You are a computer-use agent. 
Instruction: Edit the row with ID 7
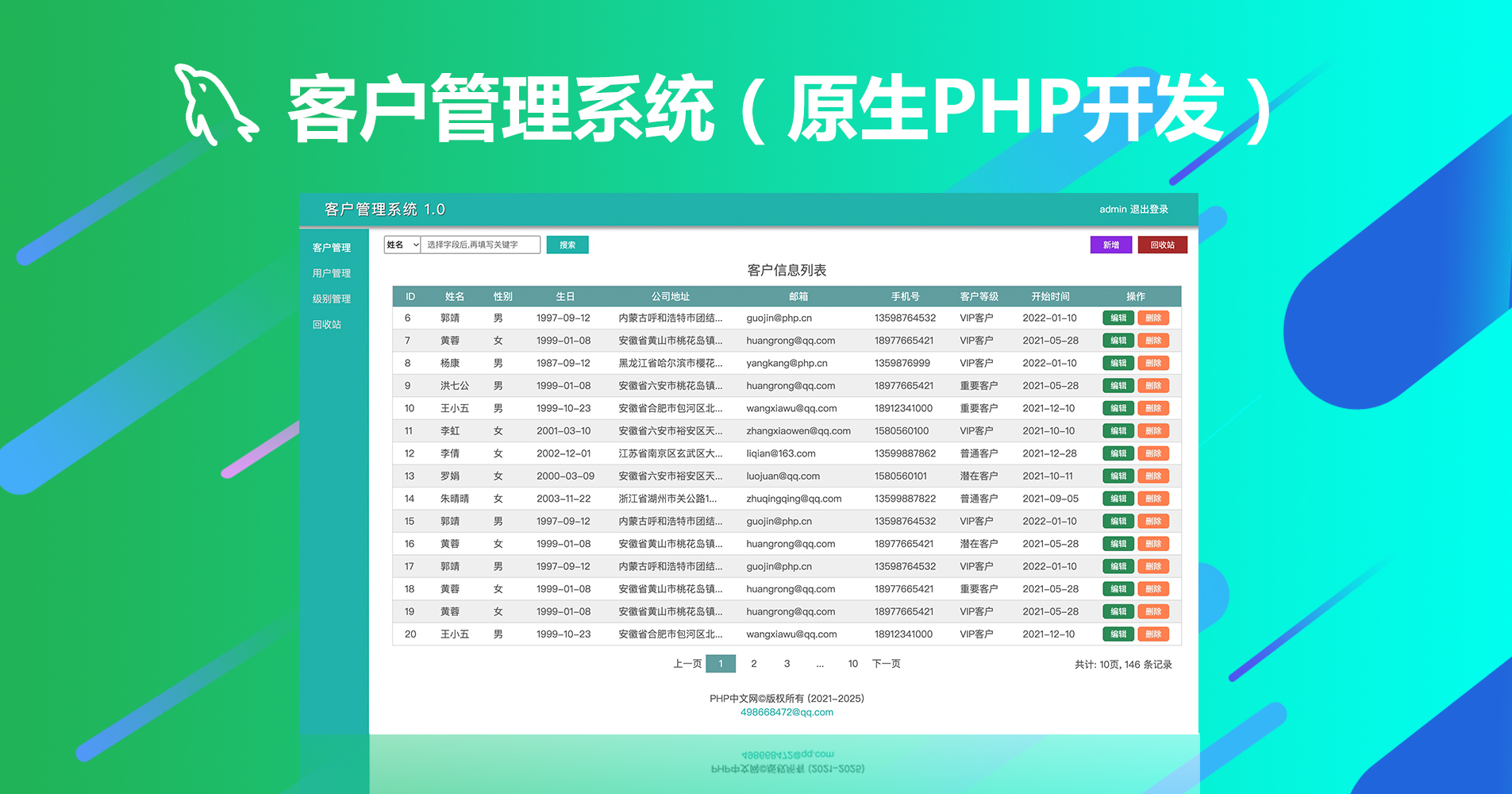pyautogui.click(x=1118, y=341)
